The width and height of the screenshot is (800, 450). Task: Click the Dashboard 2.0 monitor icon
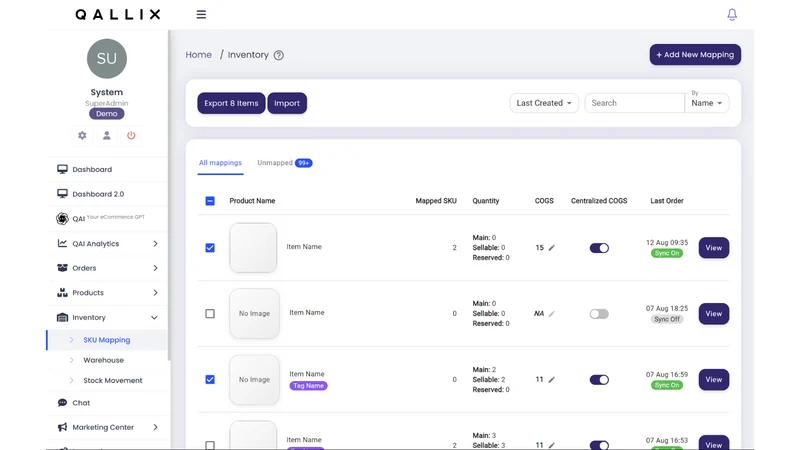coord(62,194)
